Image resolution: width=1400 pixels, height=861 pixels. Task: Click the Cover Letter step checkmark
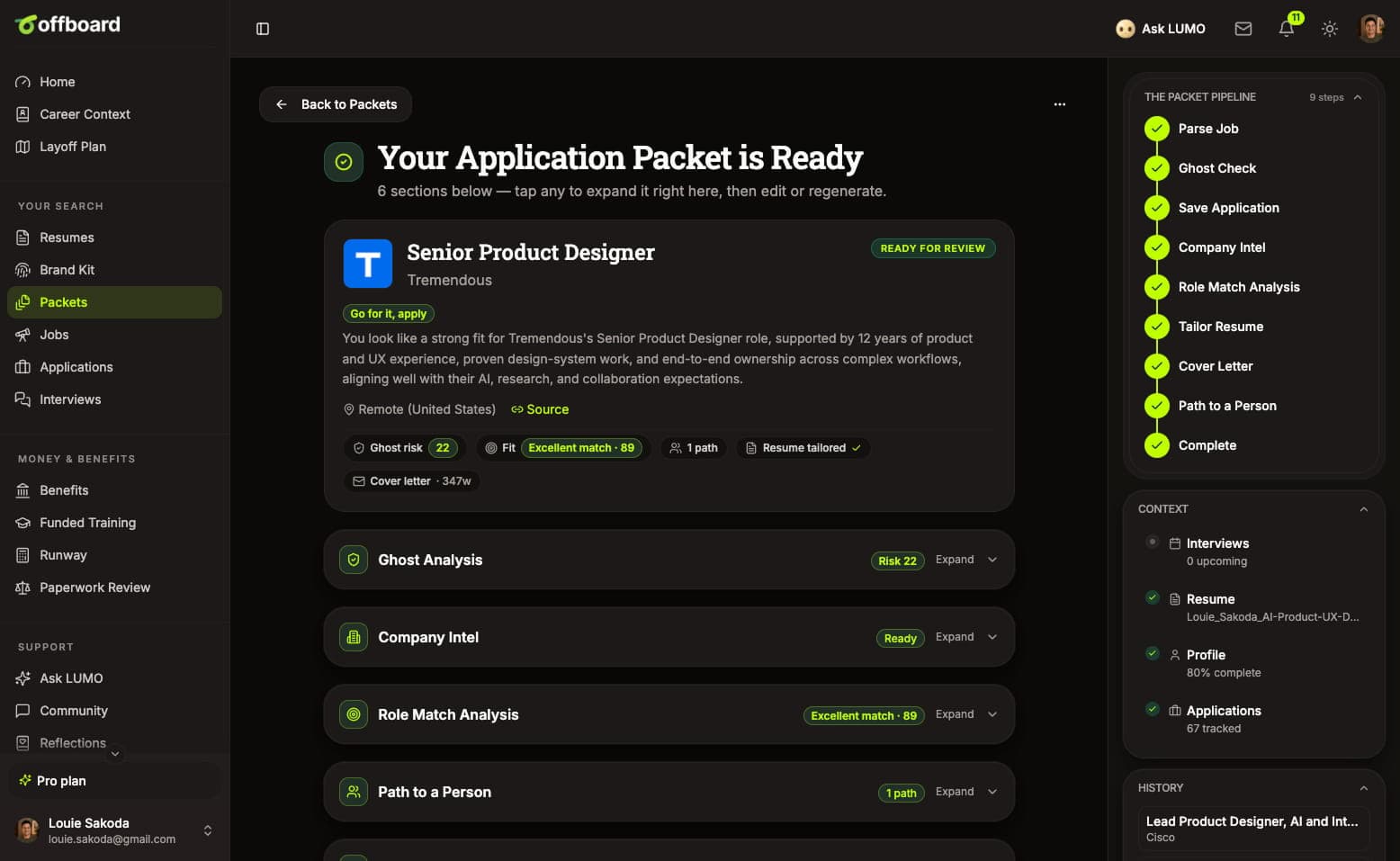click(x=1156, y=366)
